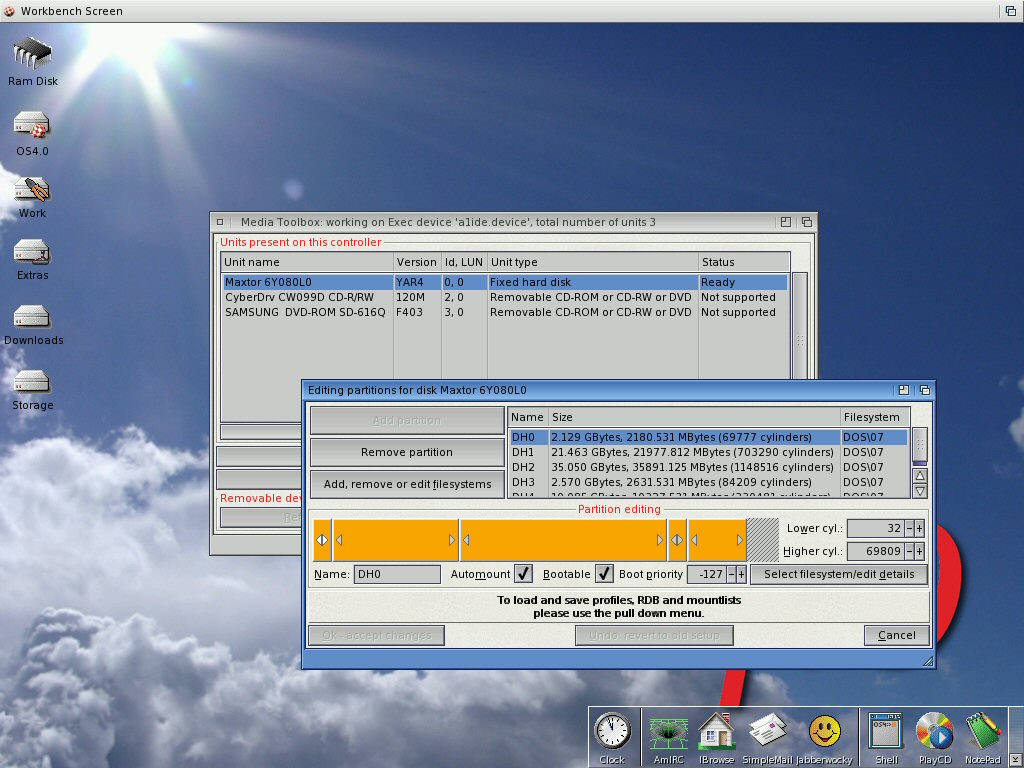Click the partition list scrollbar handle
Screen dimensions: 1024x768
point(920,445)
